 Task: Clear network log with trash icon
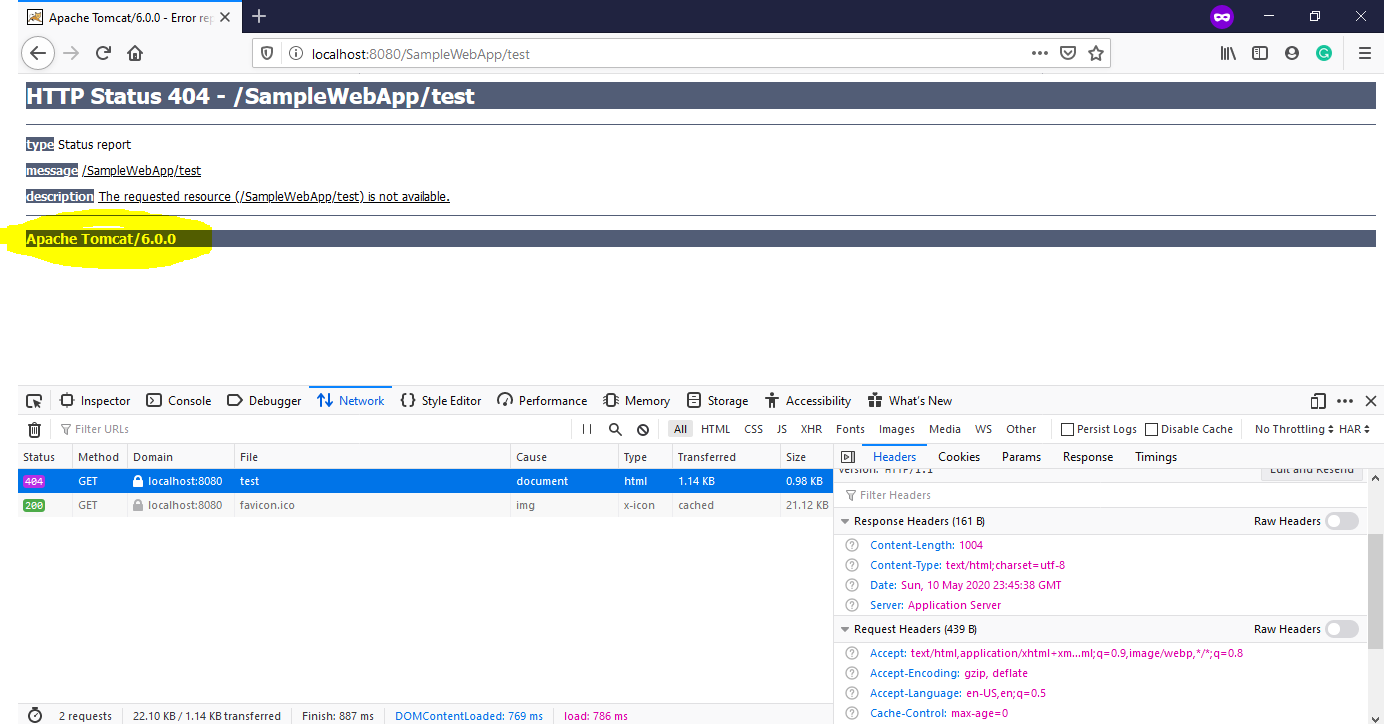pyautogui.click(x=34, y=429)
